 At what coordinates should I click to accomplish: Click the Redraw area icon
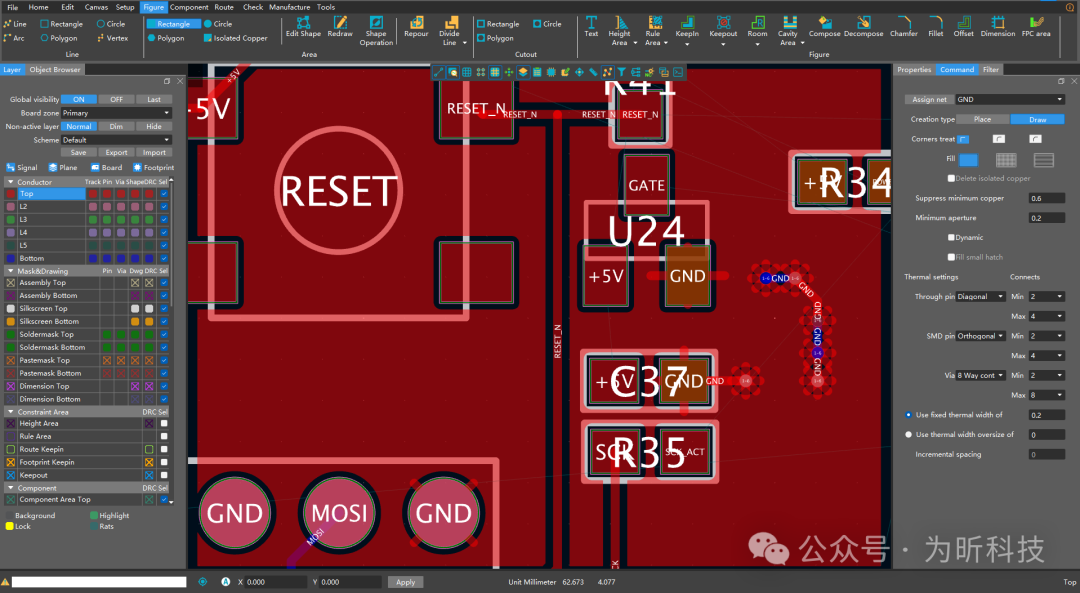coord(340,24)
